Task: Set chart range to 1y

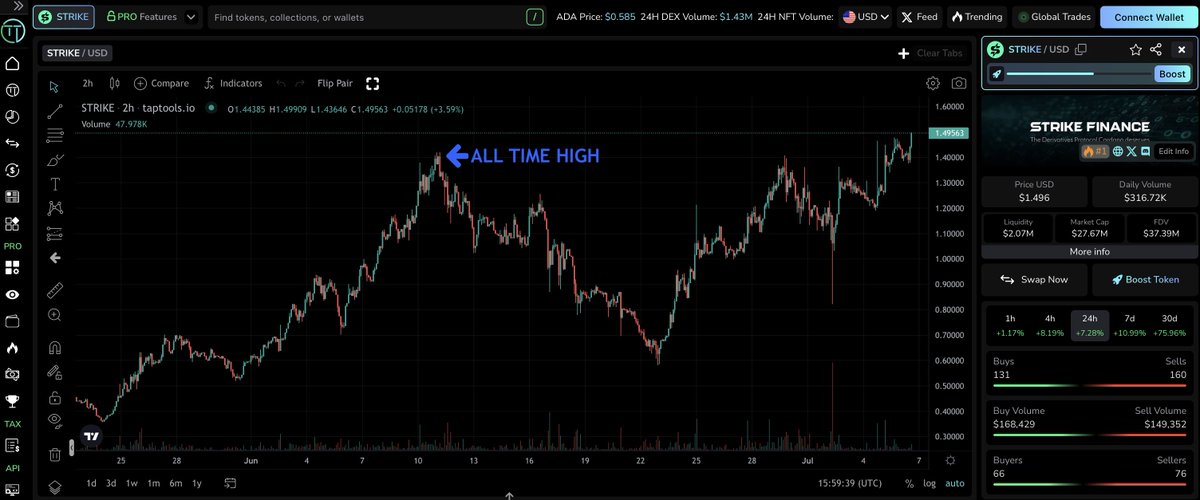Action: [196, 483]
